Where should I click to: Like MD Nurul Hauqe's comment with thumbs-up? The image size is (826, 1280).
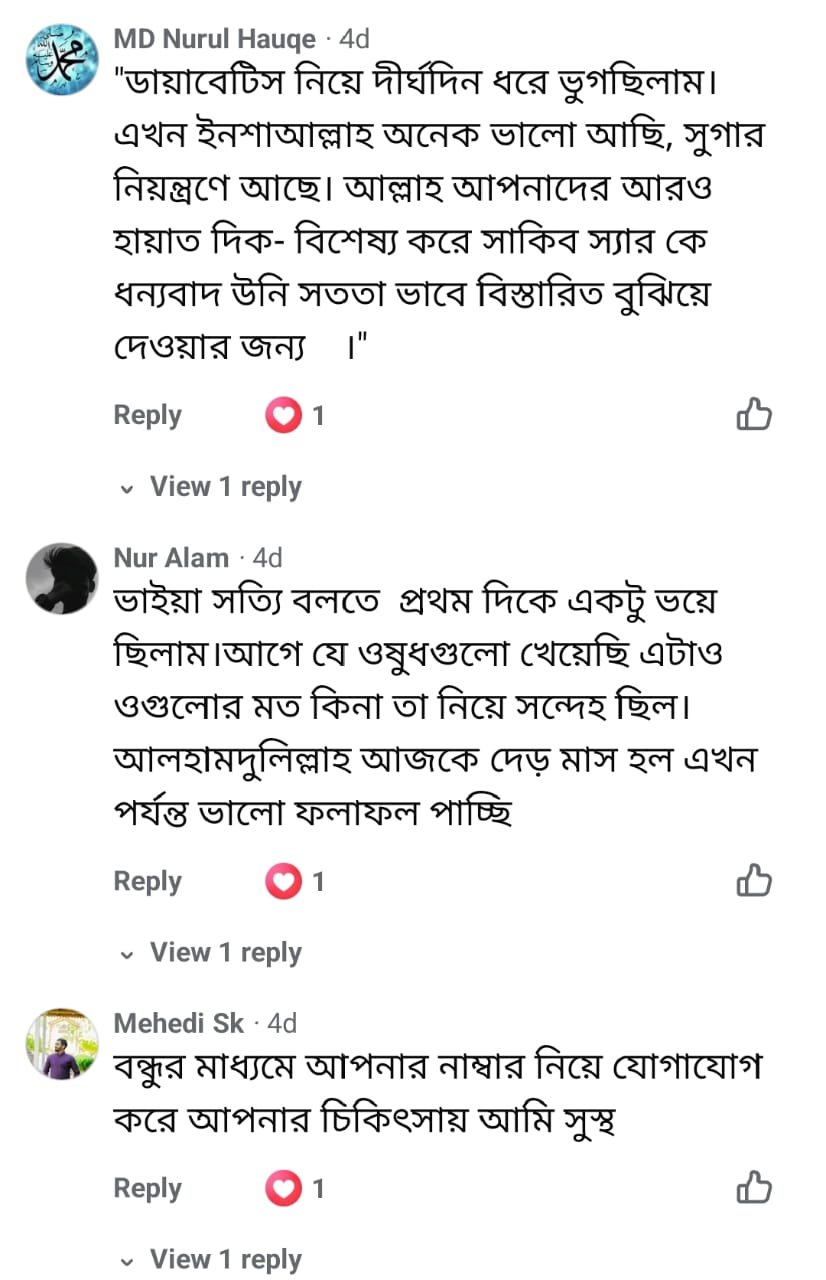754,414
